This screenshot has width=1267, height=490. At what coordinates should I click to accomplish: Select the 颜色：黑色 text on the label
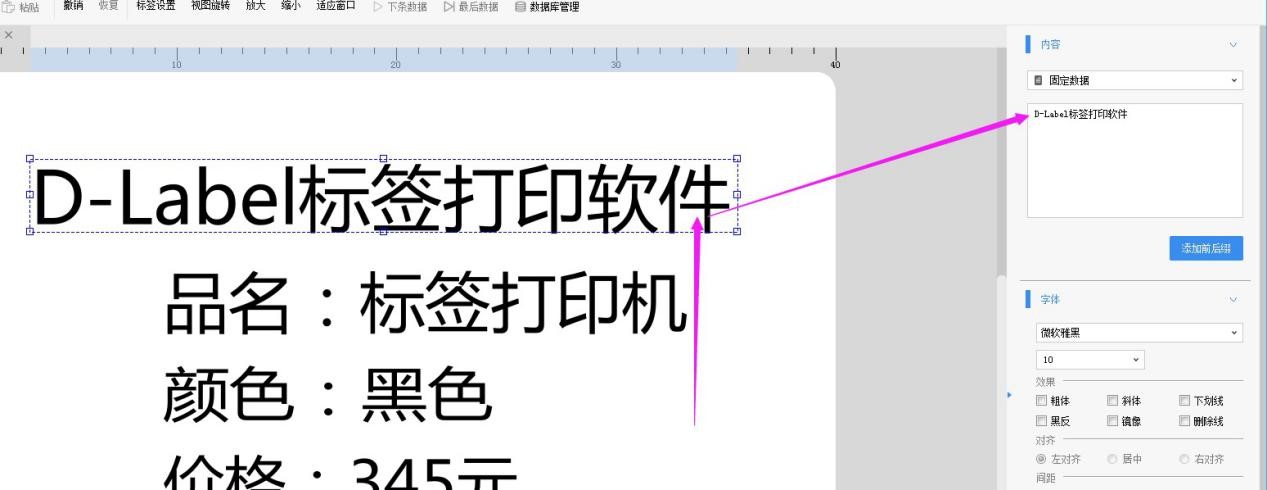[328, 393]
